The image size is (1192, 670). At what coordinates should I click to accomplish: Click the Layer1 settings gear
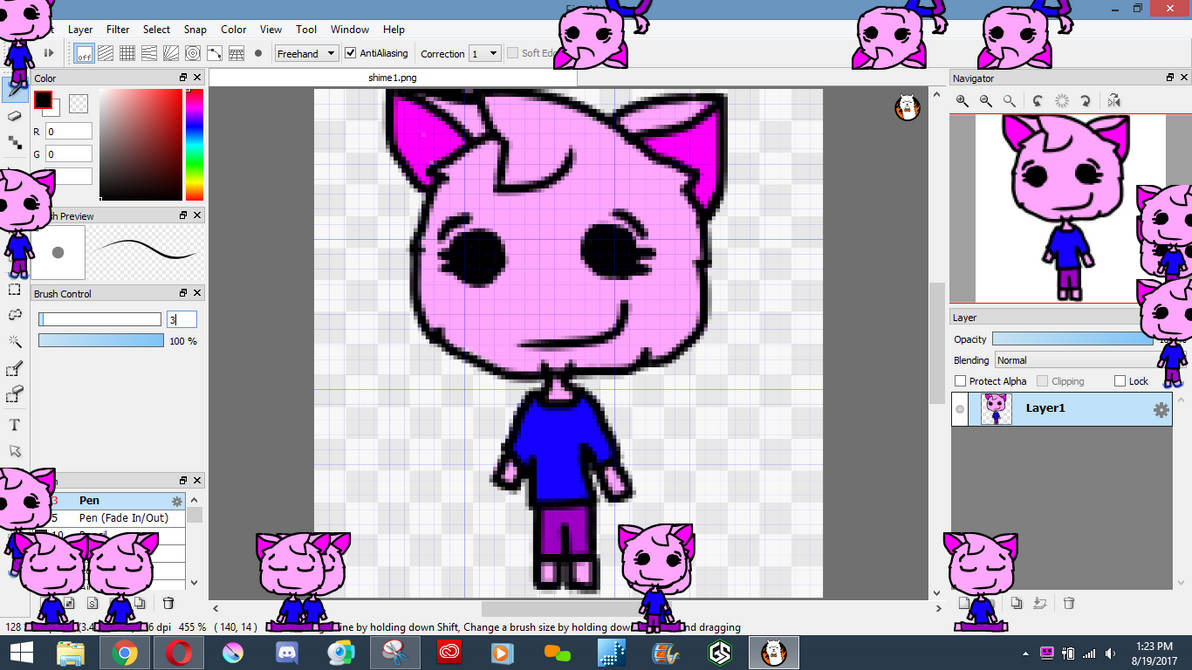tap(1159, 409)
